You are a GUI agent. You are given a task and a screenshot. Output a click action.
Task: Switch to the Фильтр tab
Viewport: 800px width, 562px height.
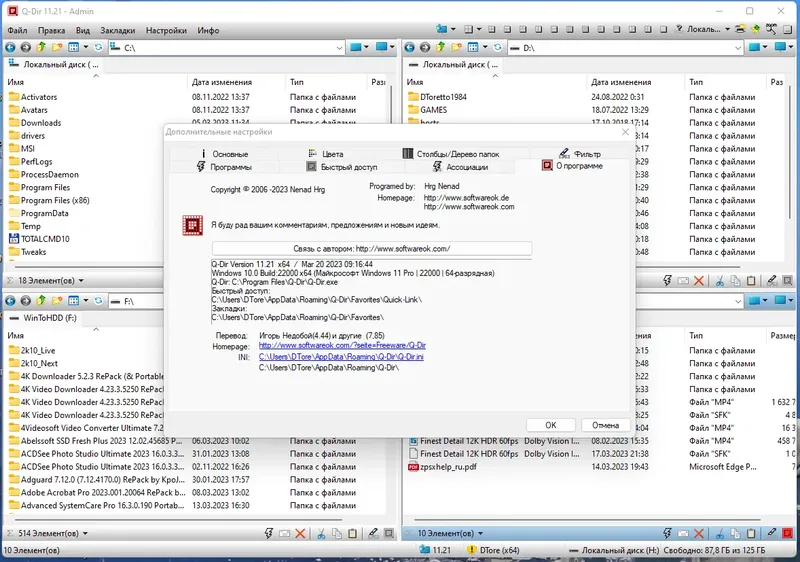[580, 154]
